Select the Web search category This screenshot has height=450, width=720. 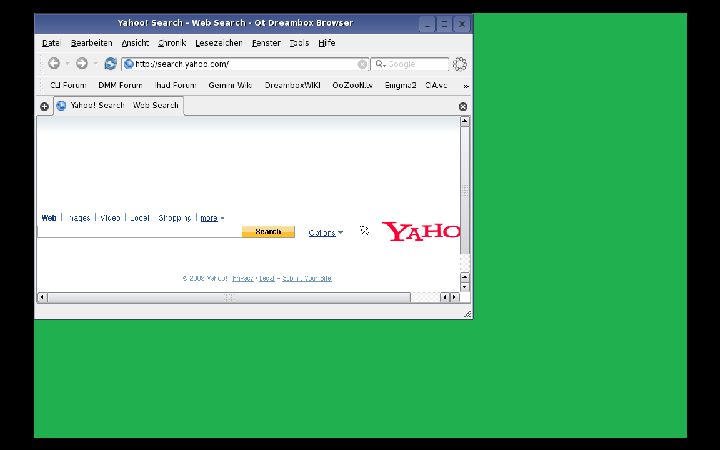pyautogui.click(x=49, y=218)
